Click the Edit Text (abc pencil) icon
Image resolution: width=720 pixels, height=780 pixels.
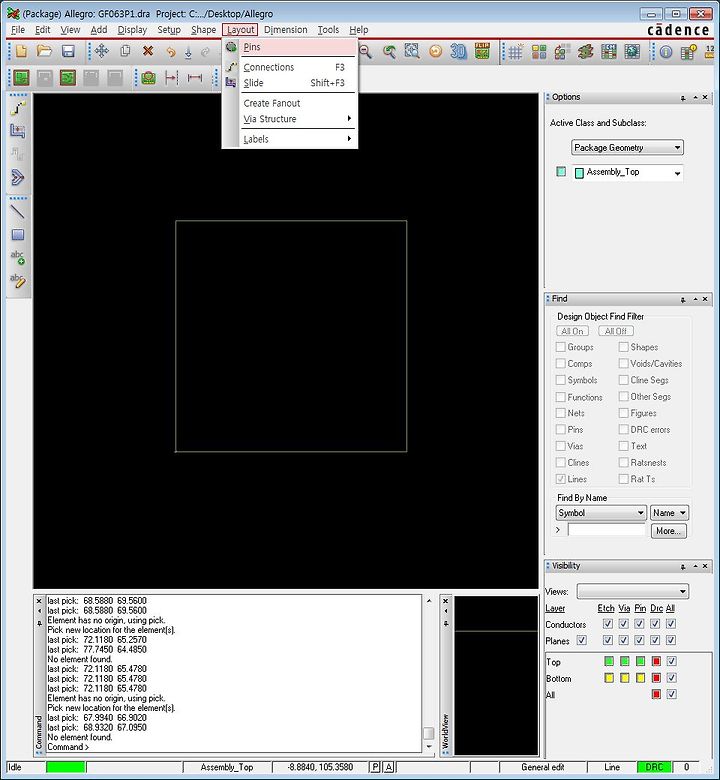coord(18,281)
